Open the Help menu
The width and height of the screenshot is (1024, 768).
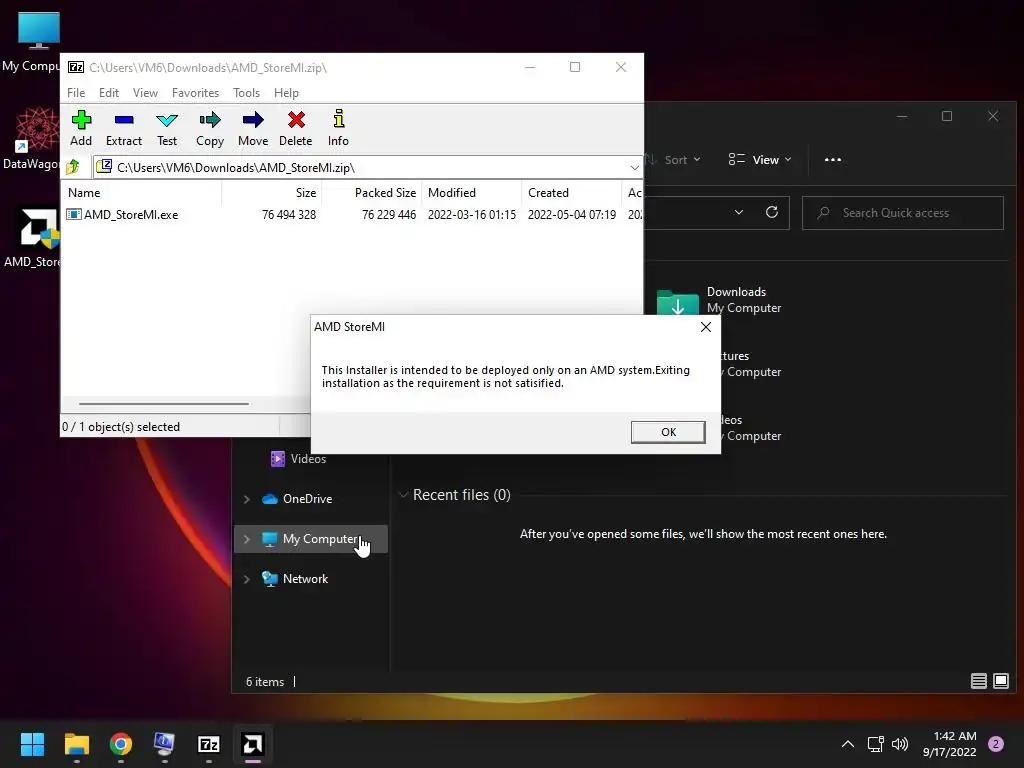click(286, 93)
